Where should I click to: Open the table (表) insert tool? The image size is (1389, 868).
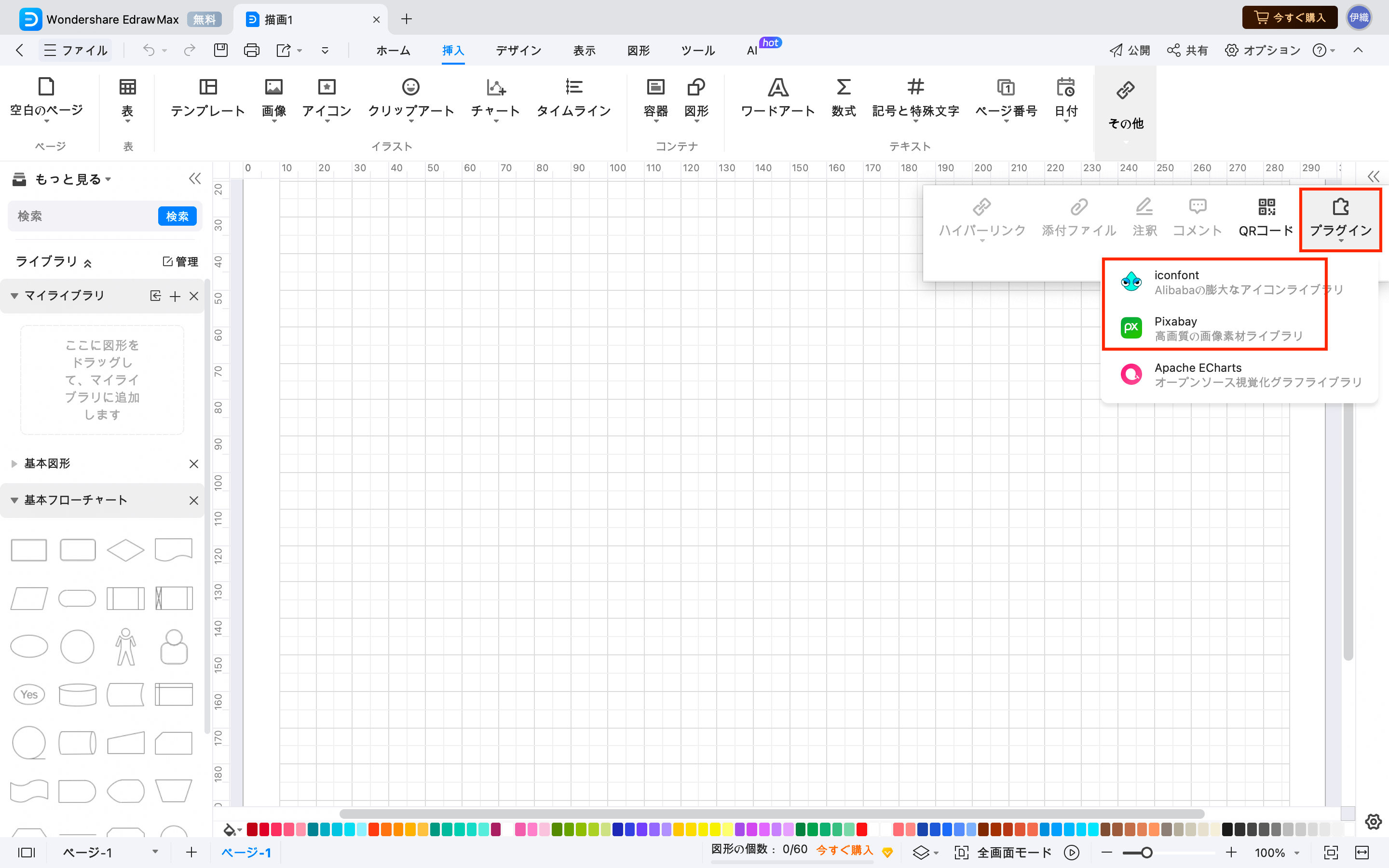[127, 99]
